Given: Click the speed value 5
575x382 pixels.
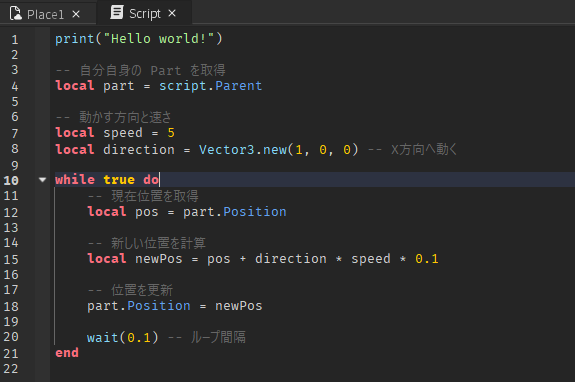Looking at the screenshot, I should point(171,133).
